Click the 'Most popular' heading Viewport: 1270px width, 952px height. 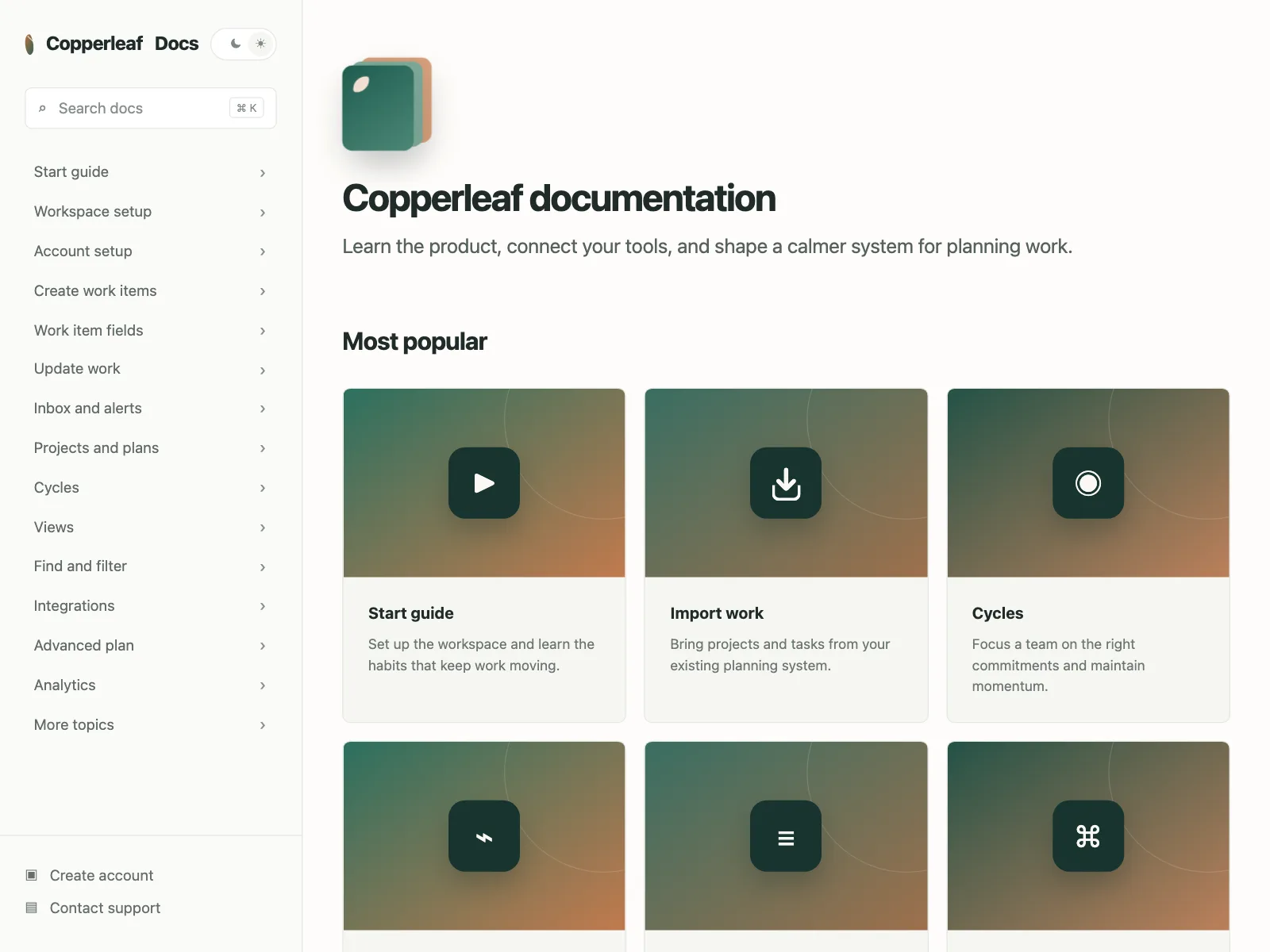(x=414, y=342)
